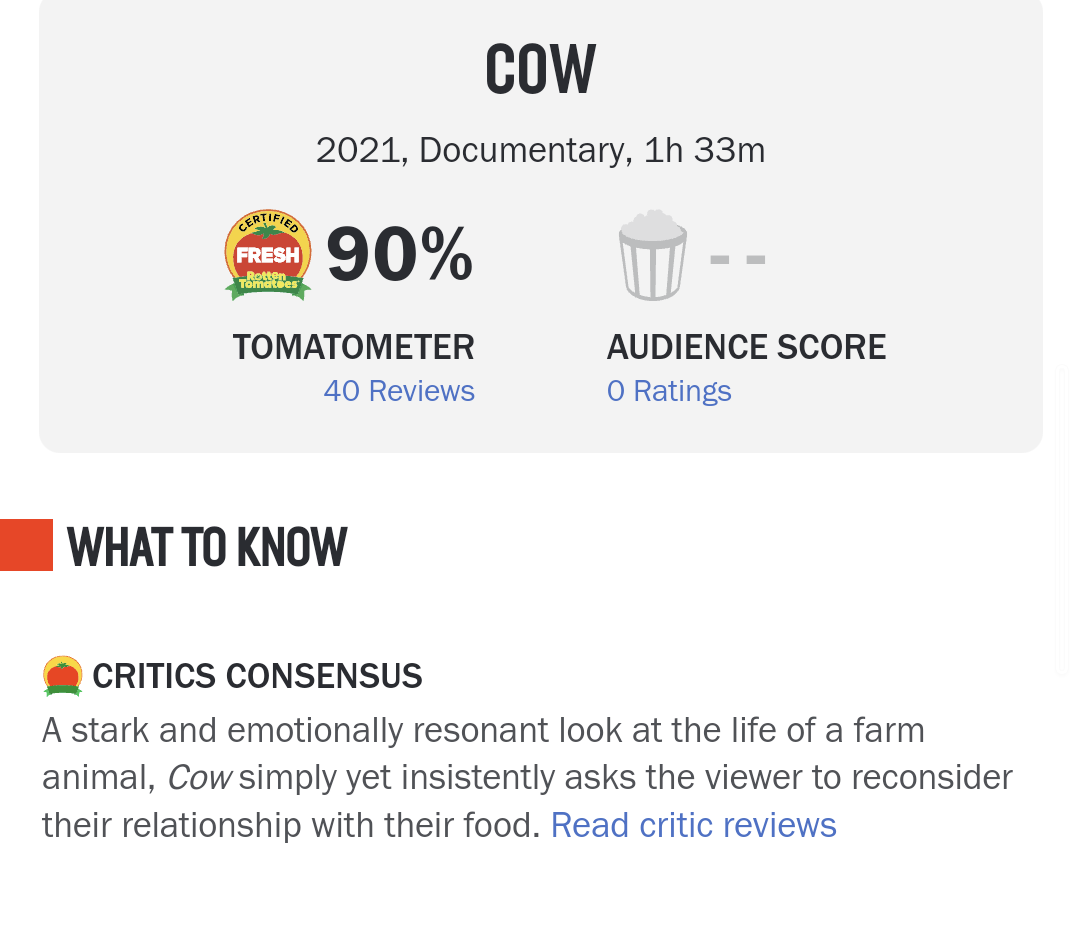Click the Certified Fresh tomato badge
Viewport: 1080px width, 934px height.
point(268,255)
